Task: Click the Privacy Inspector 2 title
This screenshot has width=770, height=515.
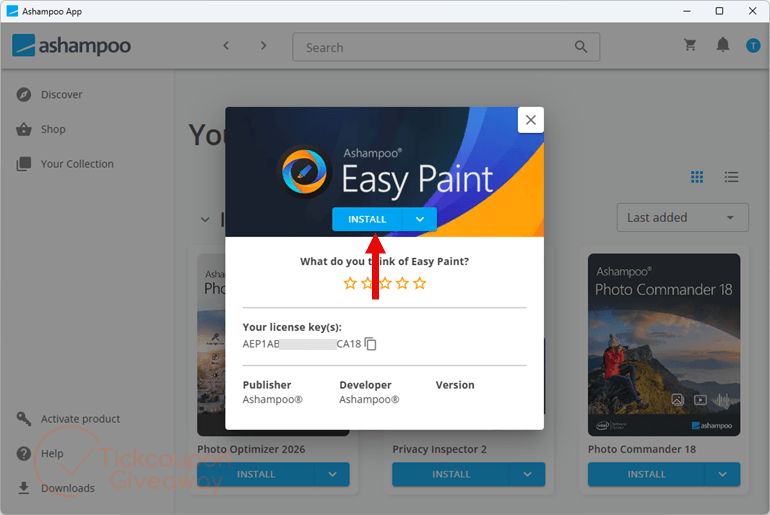Action: (440, 449)
